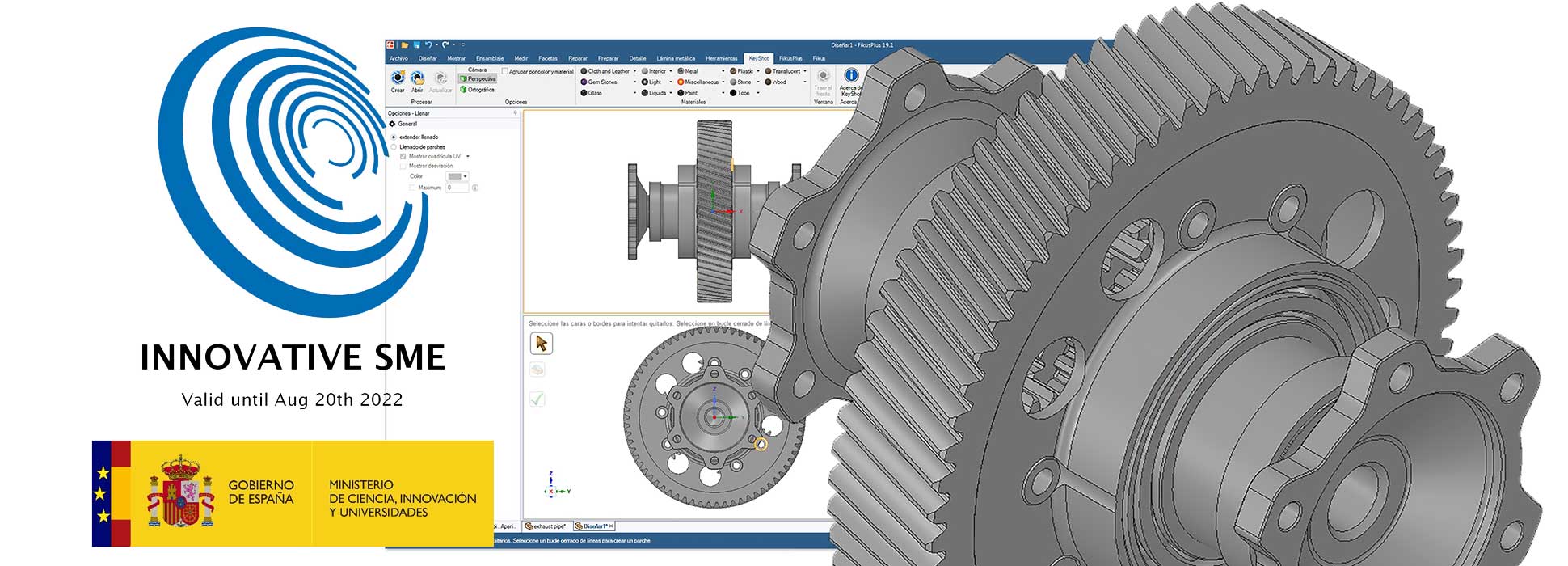Switch to the Lámina metálica ribbon tab
Image resolution: width=1568 pixels, height=566 pixels.
point(676,58)
